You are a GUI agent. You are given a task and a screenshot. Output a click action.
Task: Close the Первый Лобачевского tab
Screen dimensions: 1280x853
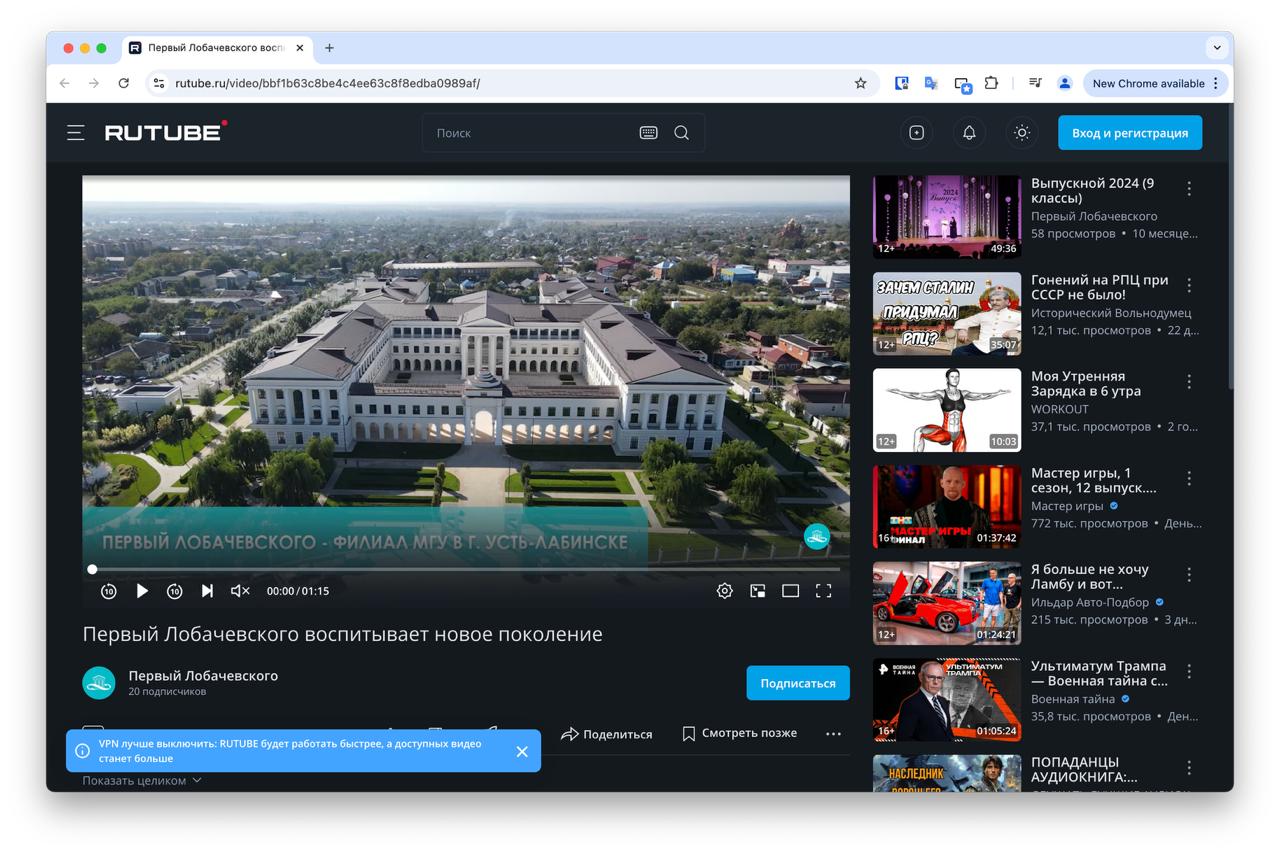300,48
